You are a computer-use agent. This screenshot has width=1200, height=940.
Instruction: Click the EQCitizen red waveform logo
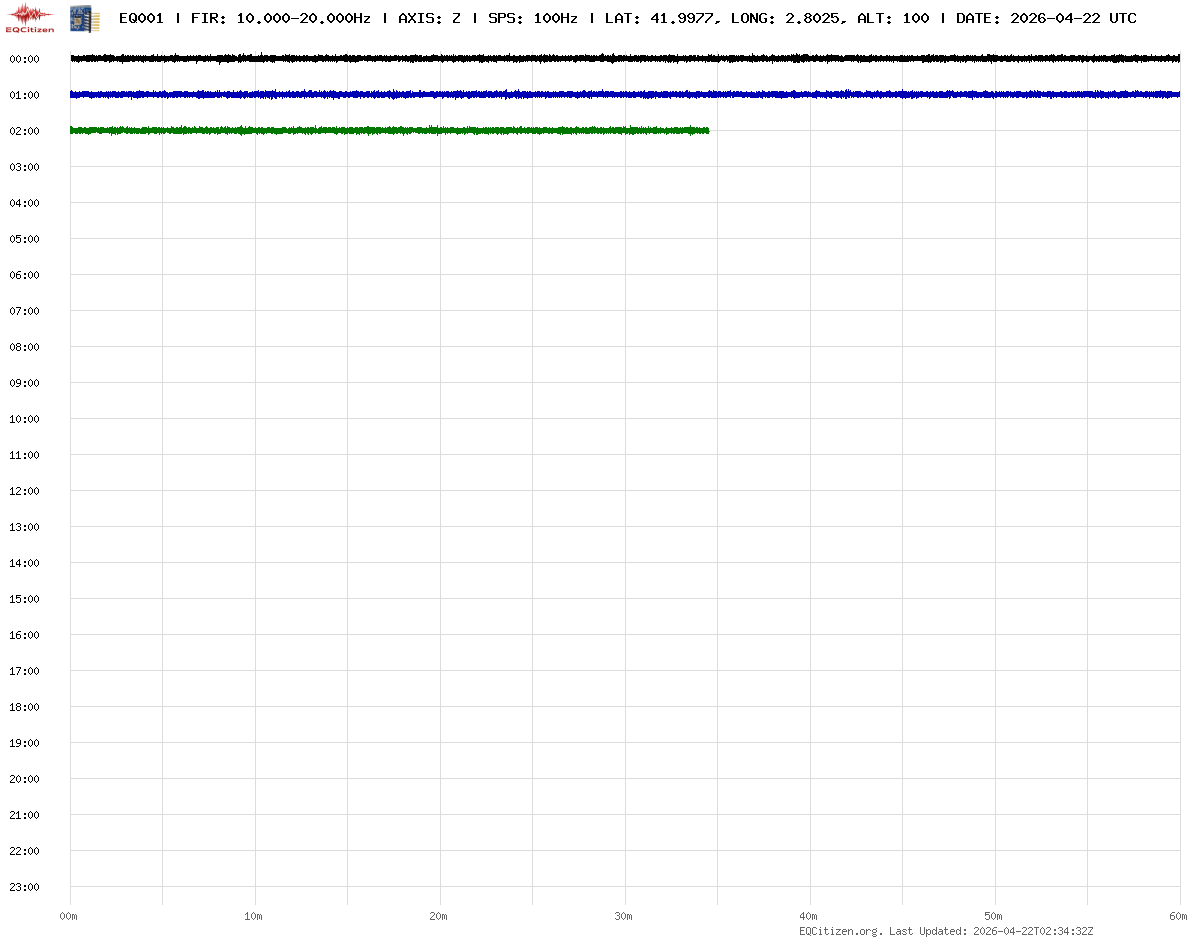coord(30,17)
